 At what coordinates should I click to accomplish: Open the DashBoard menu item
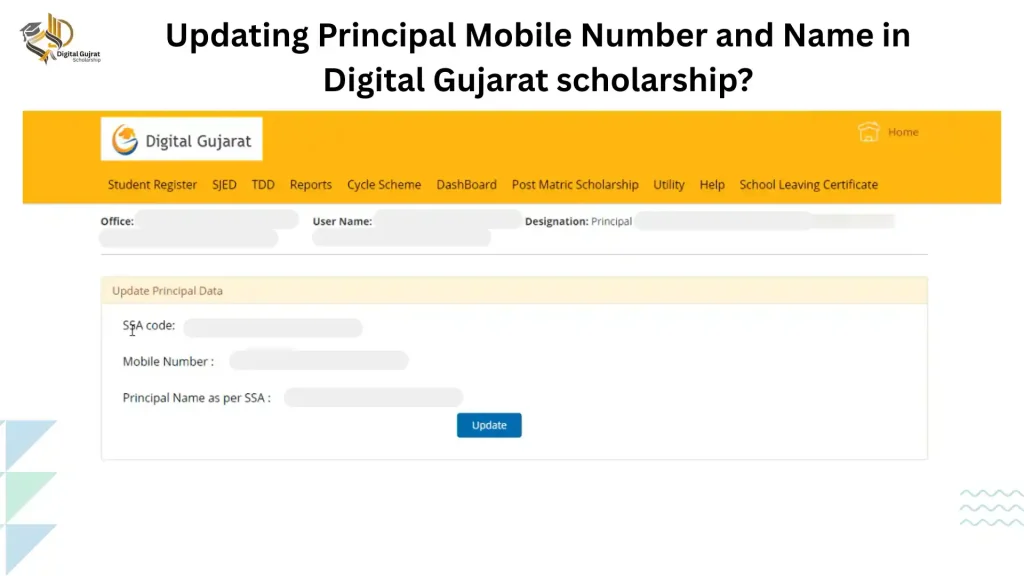(x=466, y=185)
